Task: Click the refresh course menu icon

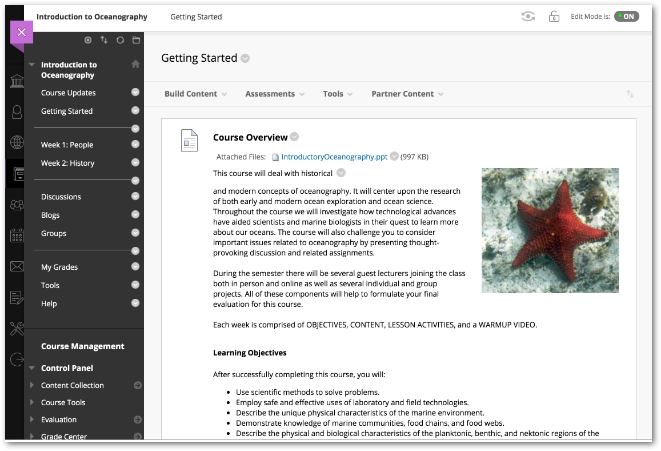Action: click(120, 40)
